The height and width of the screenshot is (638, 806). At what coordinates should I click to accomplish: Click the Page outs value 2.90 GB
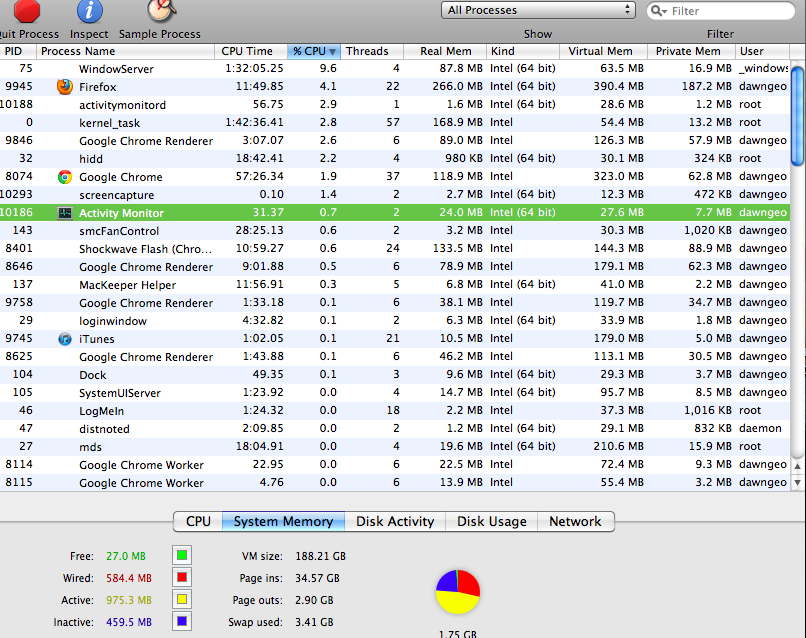(314, 600)
